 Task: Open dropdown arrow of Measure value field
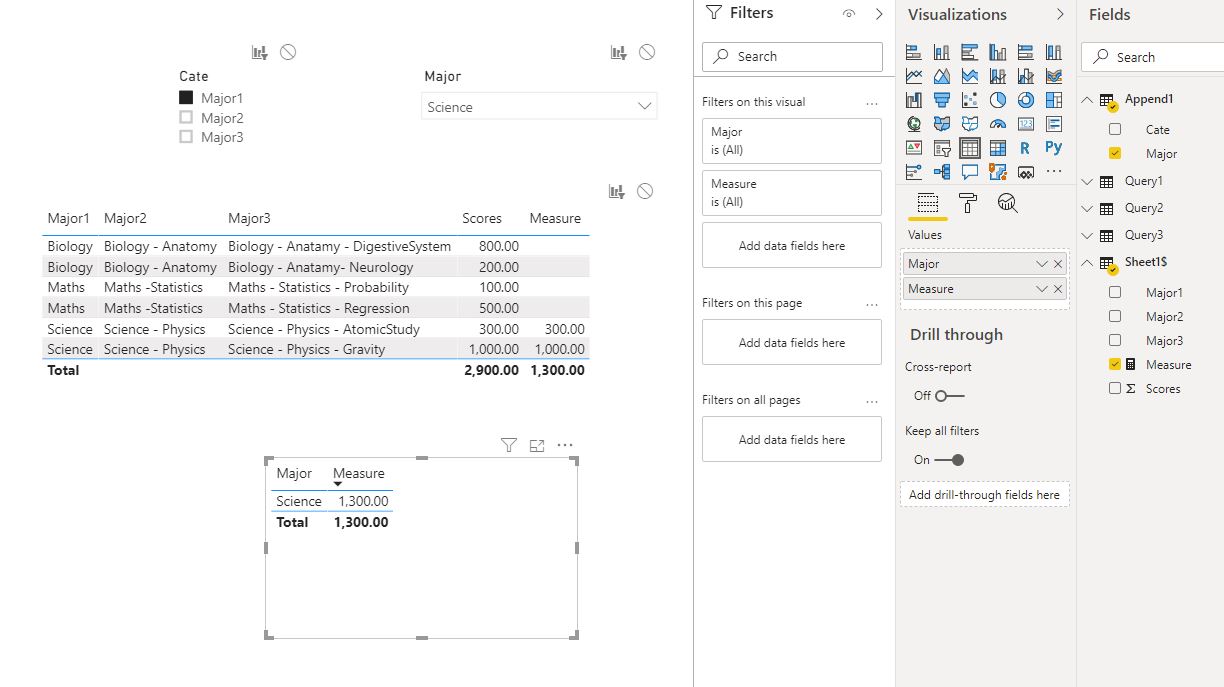tap(1042, 289)
